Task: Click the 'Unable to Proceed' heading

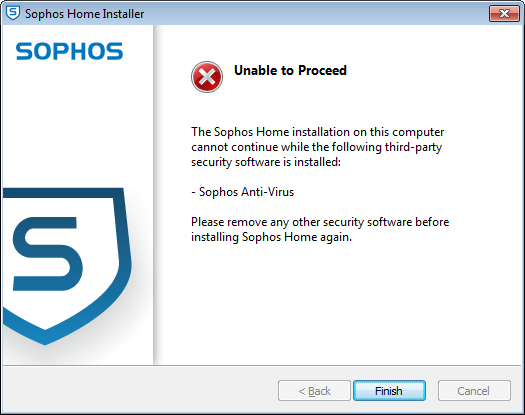Action: 290,70
